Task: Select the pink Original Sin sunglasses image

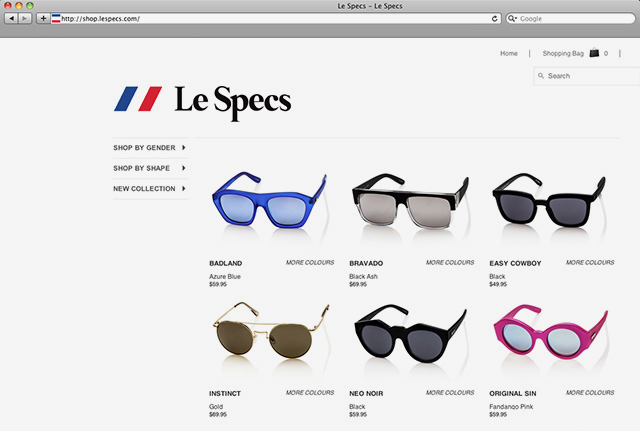Action: [550, 332]
